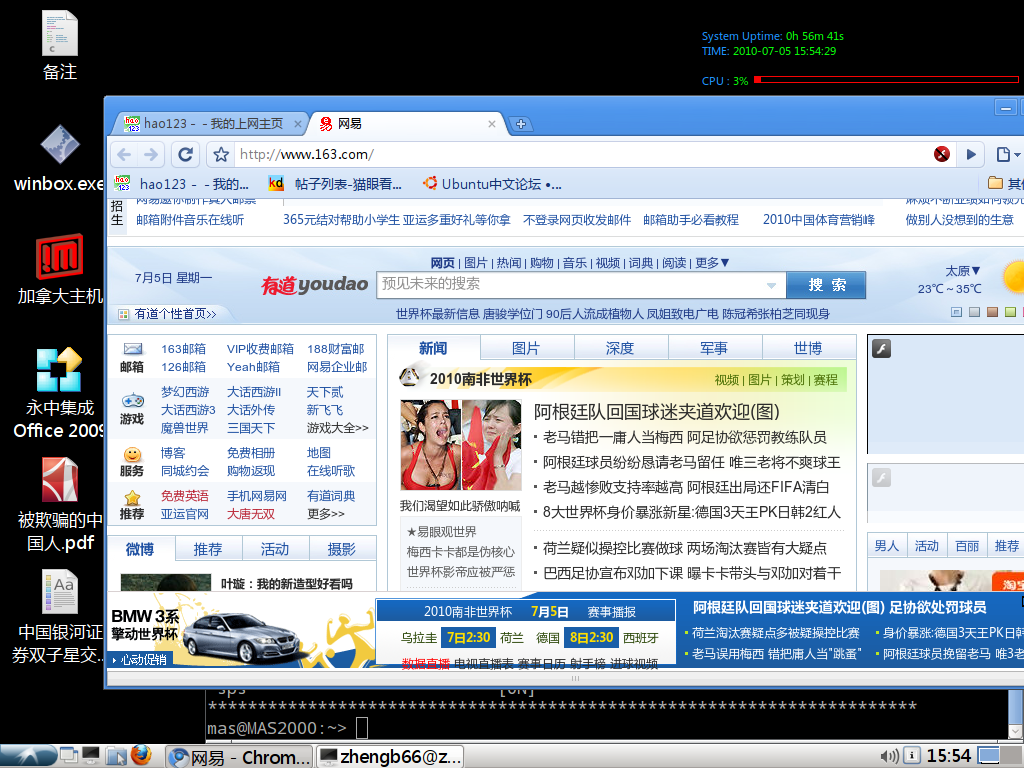Viewport: 1024px width, 768px height.
Task: Select the 音乐 search category
Action: click(575, 263)
